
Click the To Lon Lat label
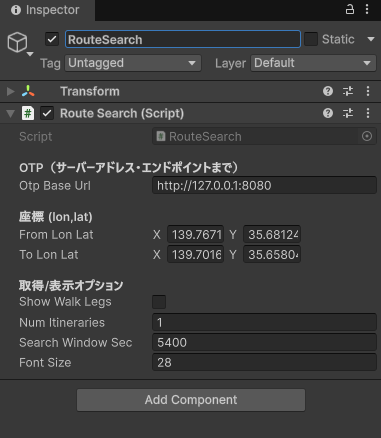point(49,255)
